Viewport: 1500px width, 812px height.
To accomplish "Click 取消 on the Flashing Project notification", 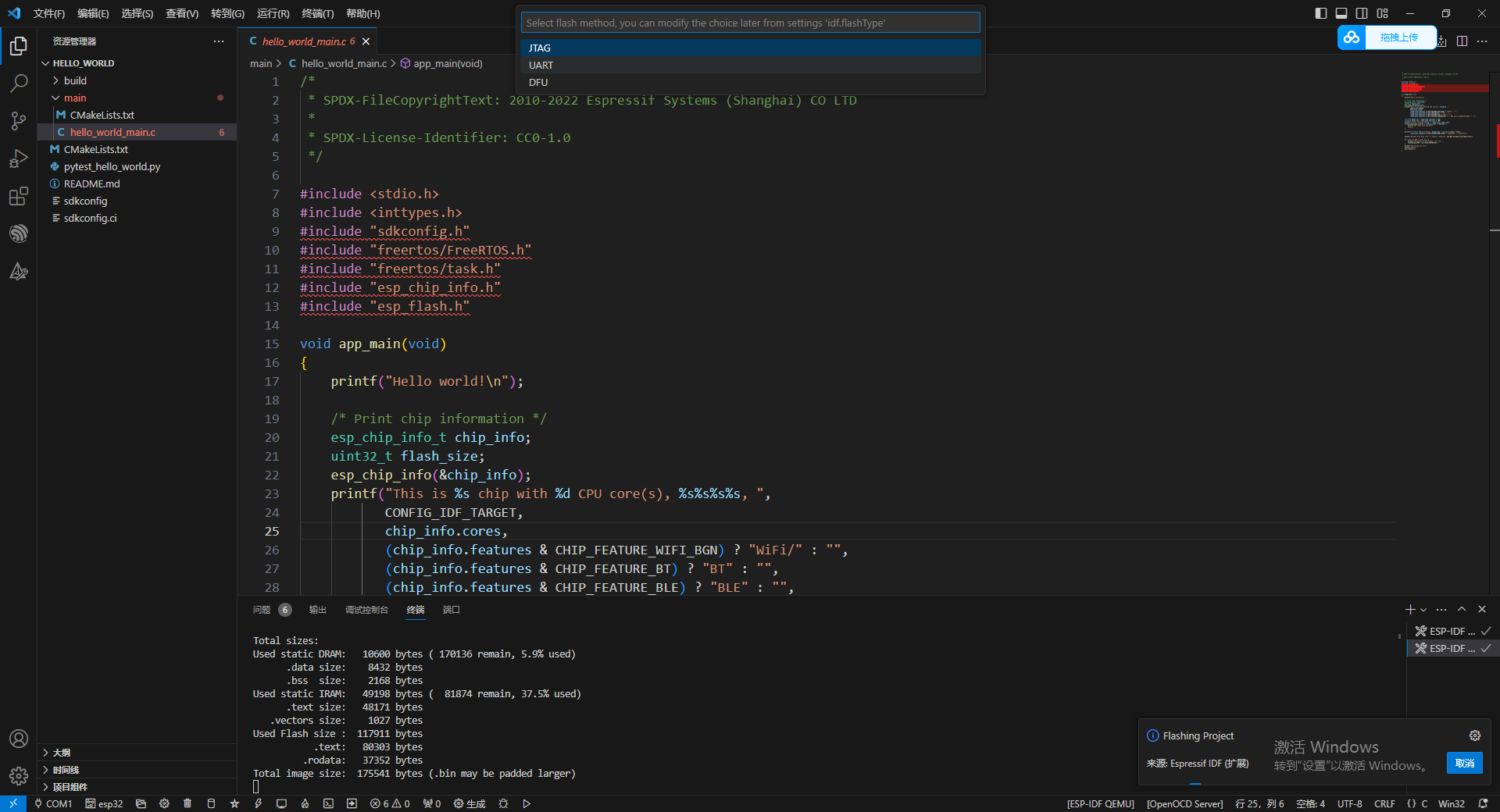I will (x=1465, y=764).
